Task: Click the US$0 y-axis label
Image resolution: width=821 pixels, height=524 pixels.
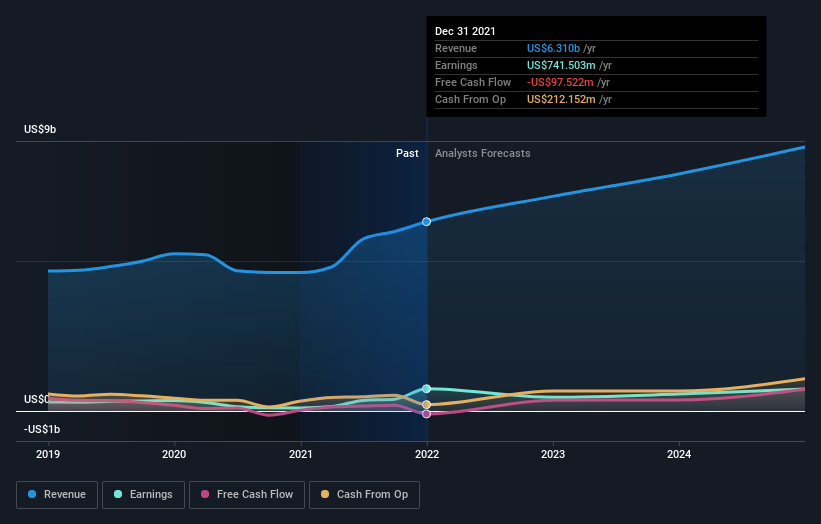Action: click(x=36, y=399)
